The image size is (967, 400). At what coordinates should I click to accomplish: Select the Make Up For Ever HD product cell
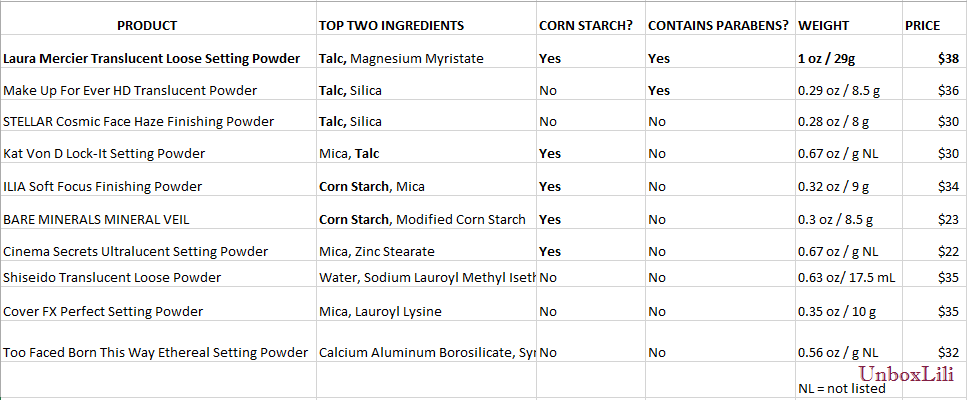pos(130,91)
